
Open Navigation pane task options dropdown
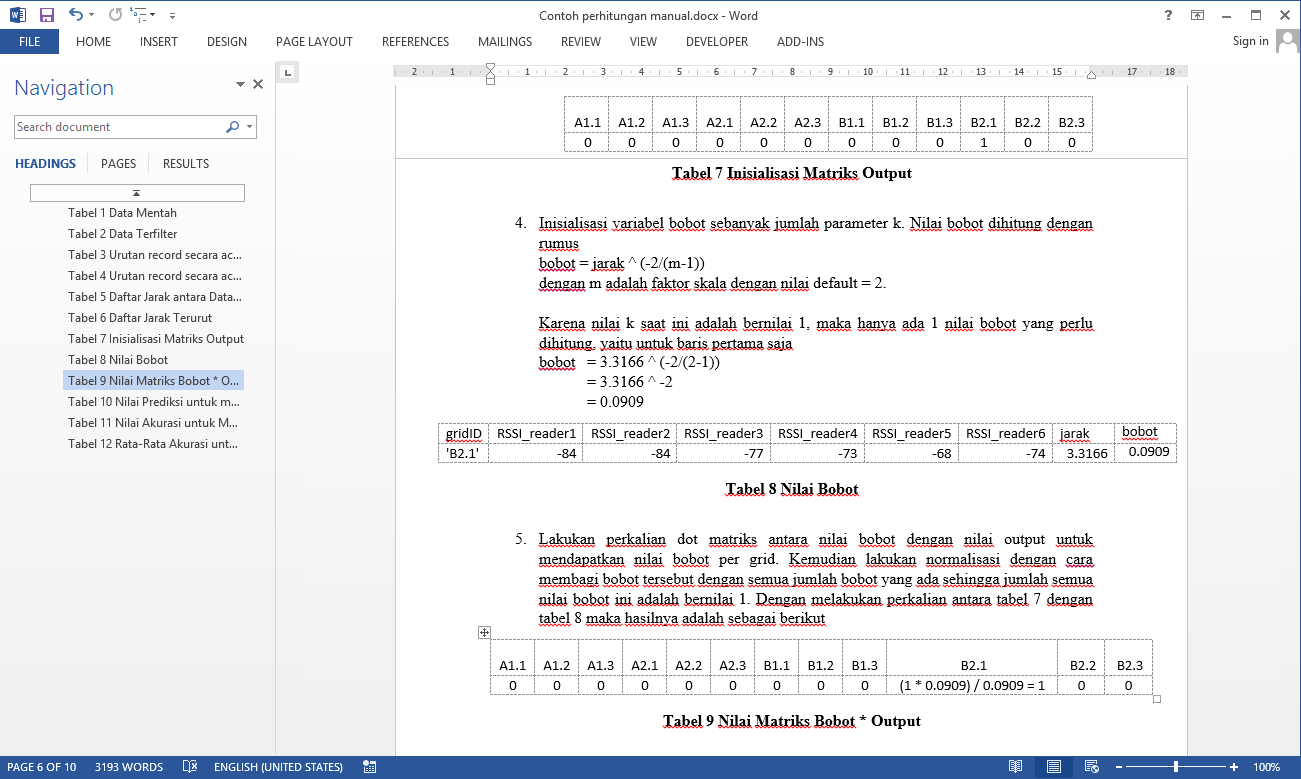(x=240, y=85)
